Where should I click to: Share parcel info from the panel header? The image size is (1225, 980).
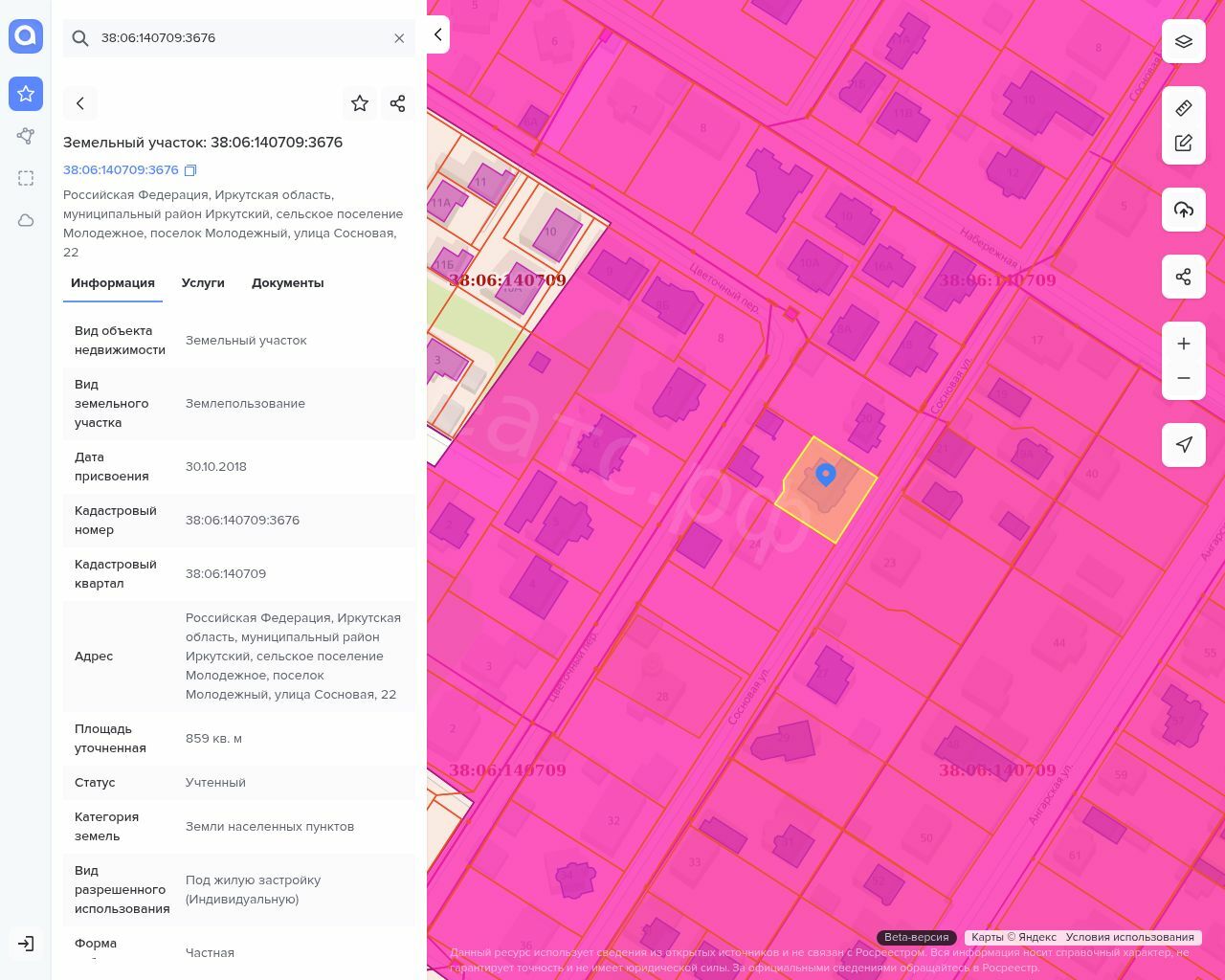click(398, 103)
